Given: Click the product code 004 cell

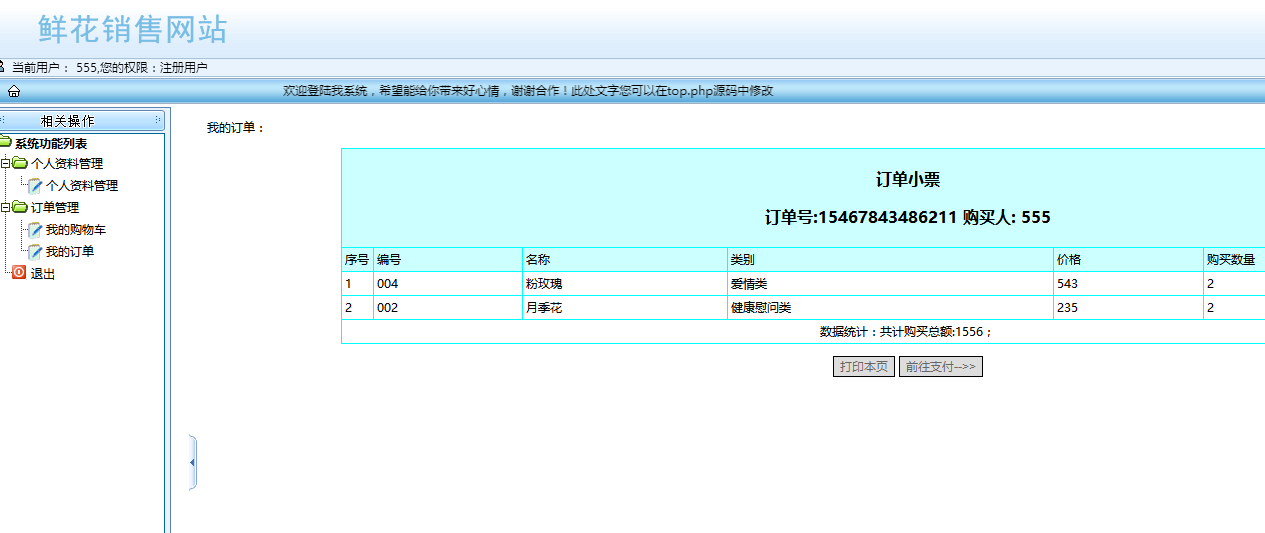Looking at the screenshot, I should click(x=448, y=283).
